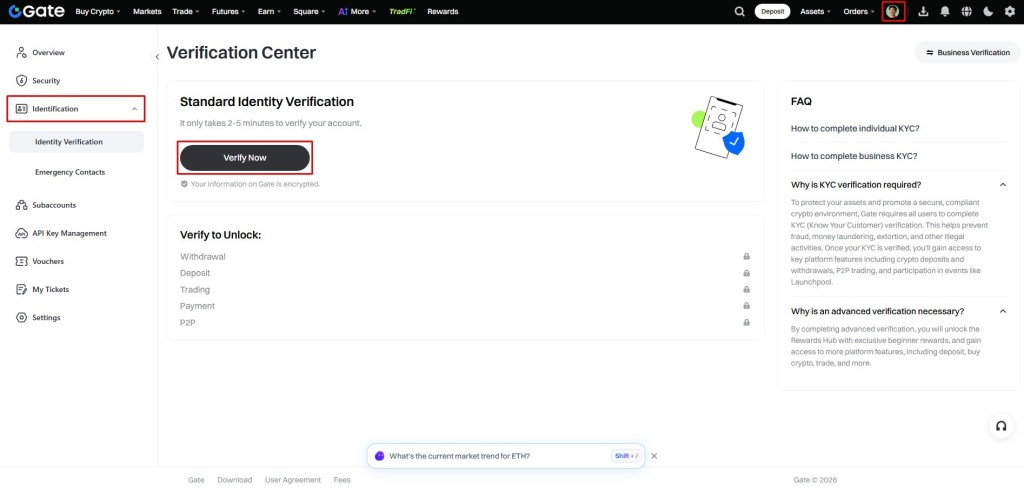The width and height of the screenshot is (1024, 490).
Task: Click the sidebar Settings hexagon icon
Action: [21, 318]
